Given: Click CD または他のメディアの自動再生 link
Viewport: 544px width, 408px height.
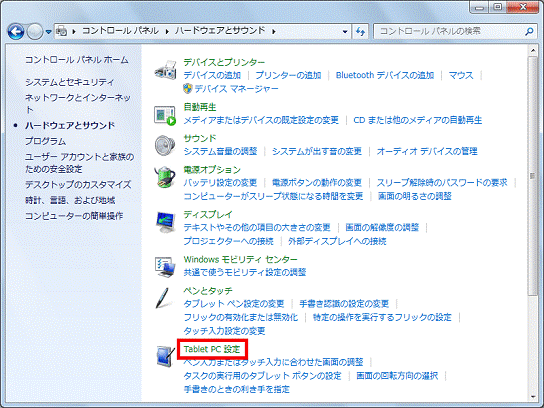Looking at the screenshot, I should 418,120.
